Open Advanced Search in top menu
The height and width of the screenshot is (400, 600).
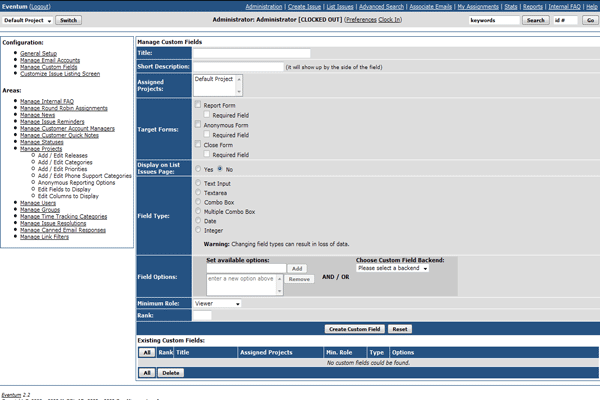[381, 7]
